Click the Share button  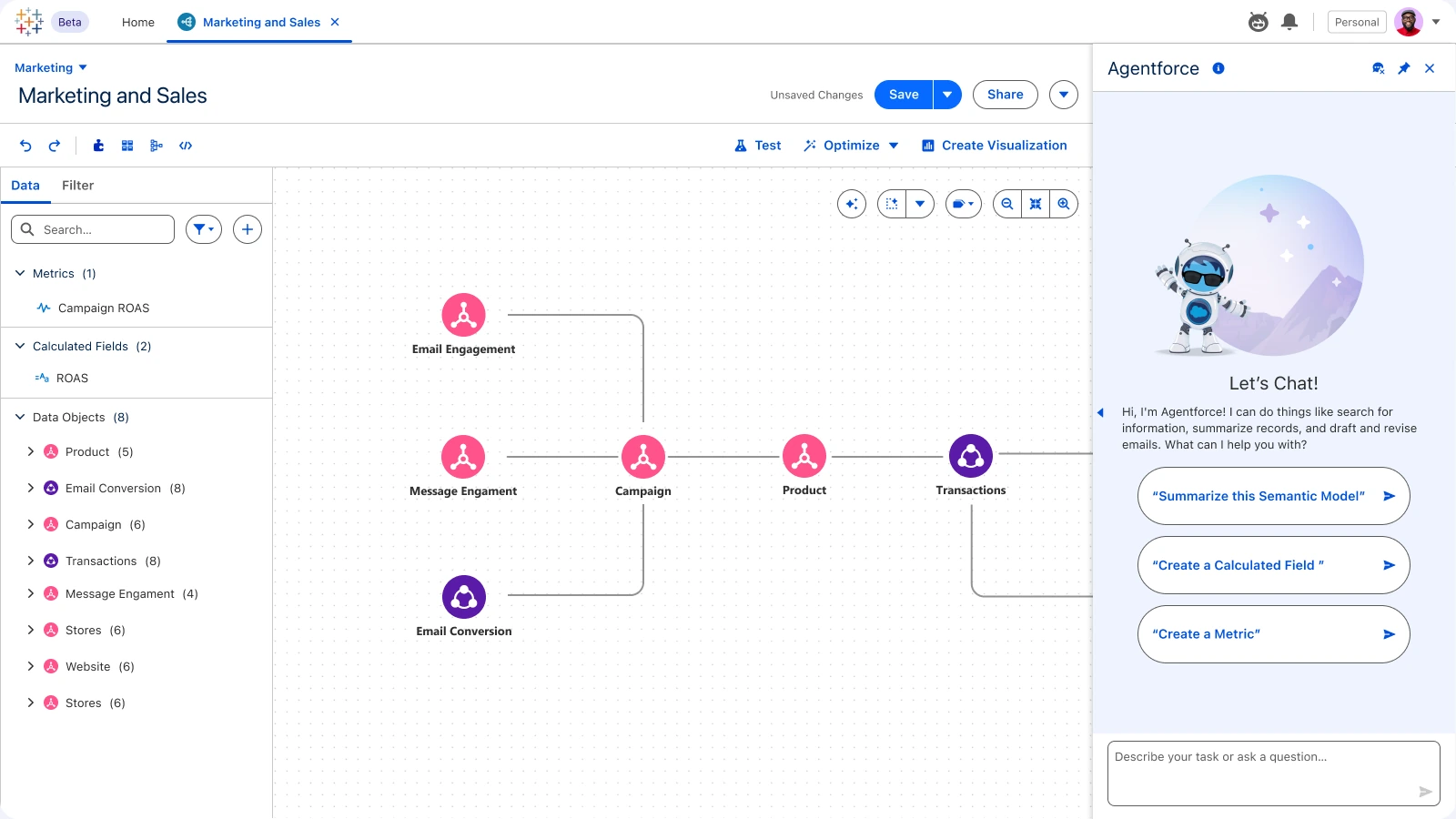coord(1006,95)
